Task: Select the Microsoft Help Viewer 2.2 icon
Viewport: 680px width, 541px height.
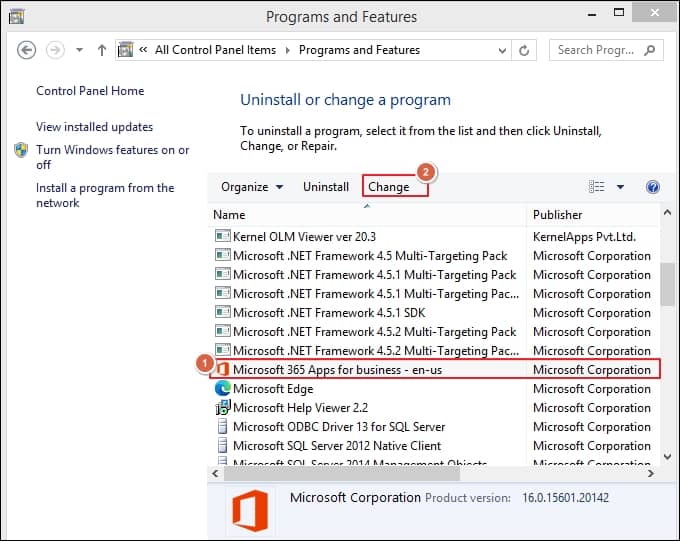Action: [x=223, y=407]
